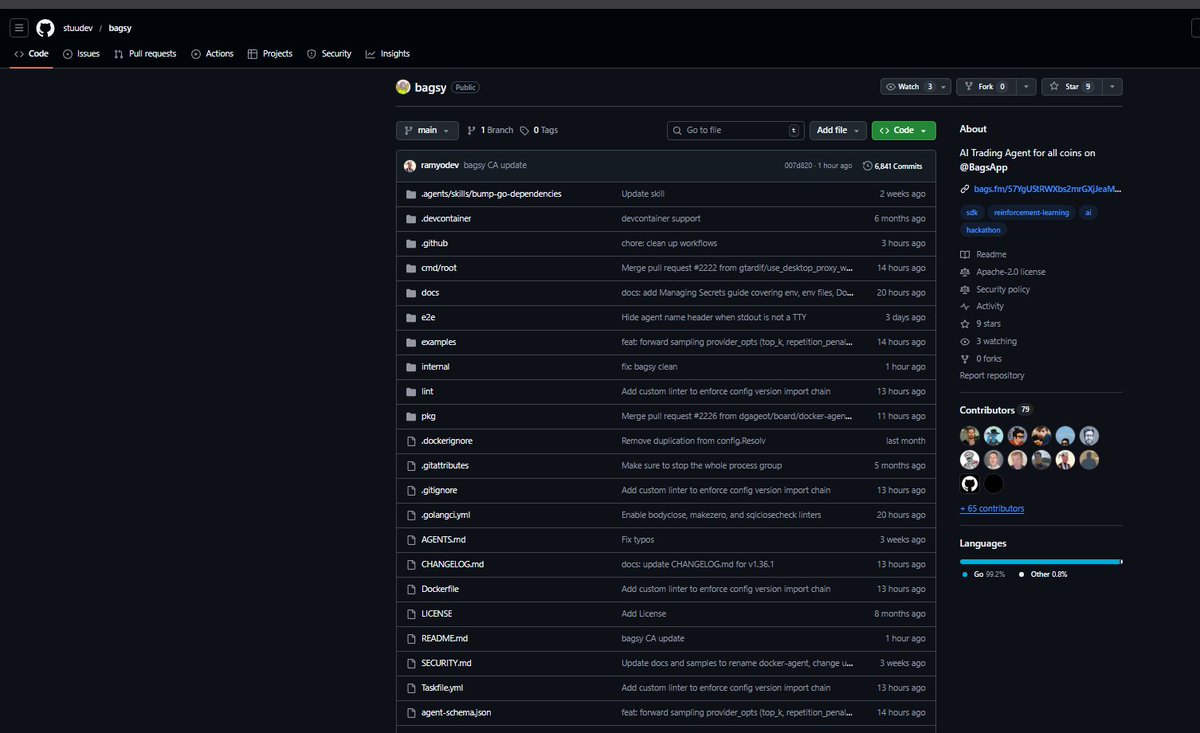Open the hamburger navigation menu
Screen dimensions: 1200x733
tap(19, 28)
